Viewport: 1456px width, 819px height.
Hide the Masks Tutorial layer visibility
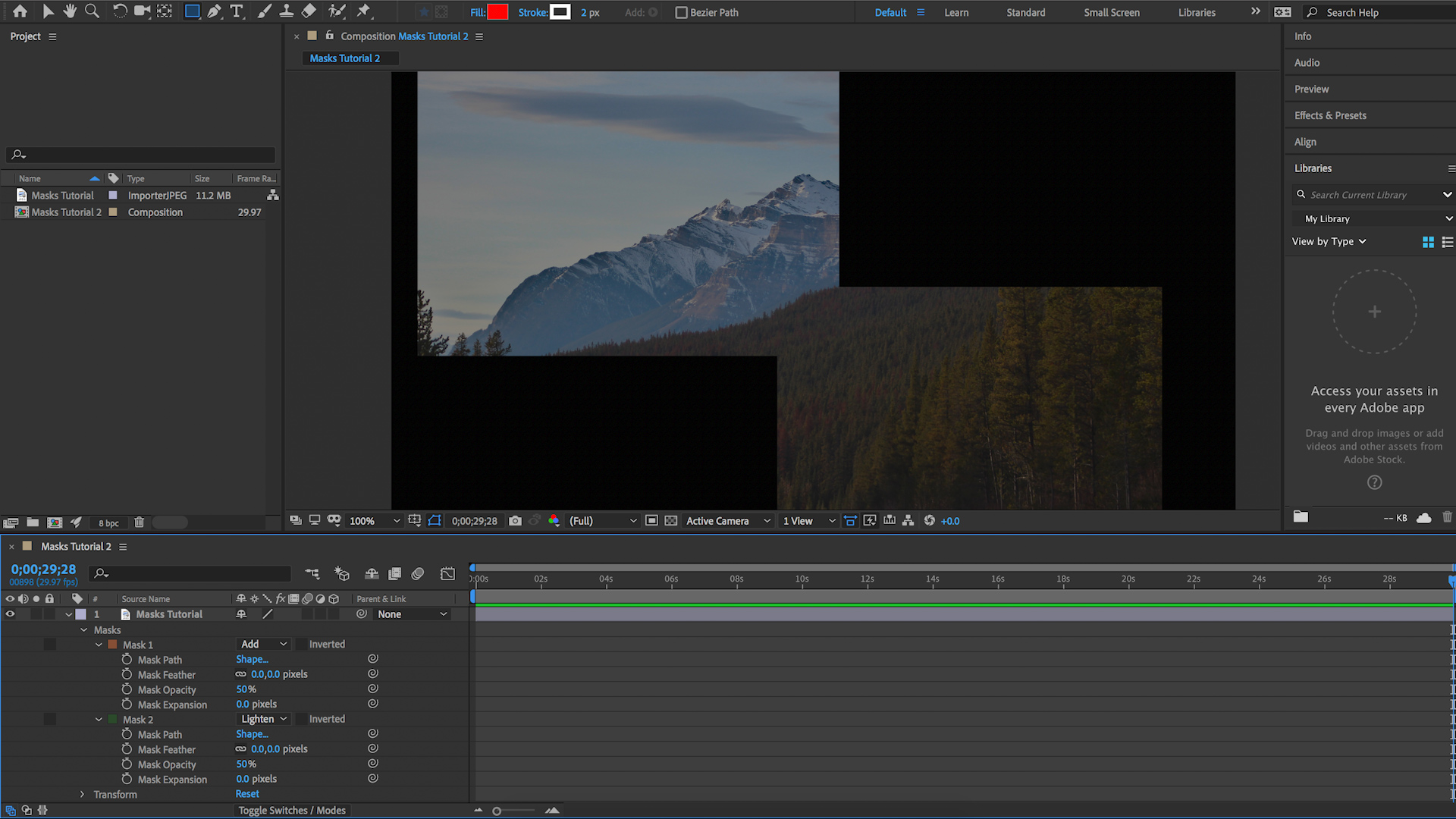[x=10, y=613]
